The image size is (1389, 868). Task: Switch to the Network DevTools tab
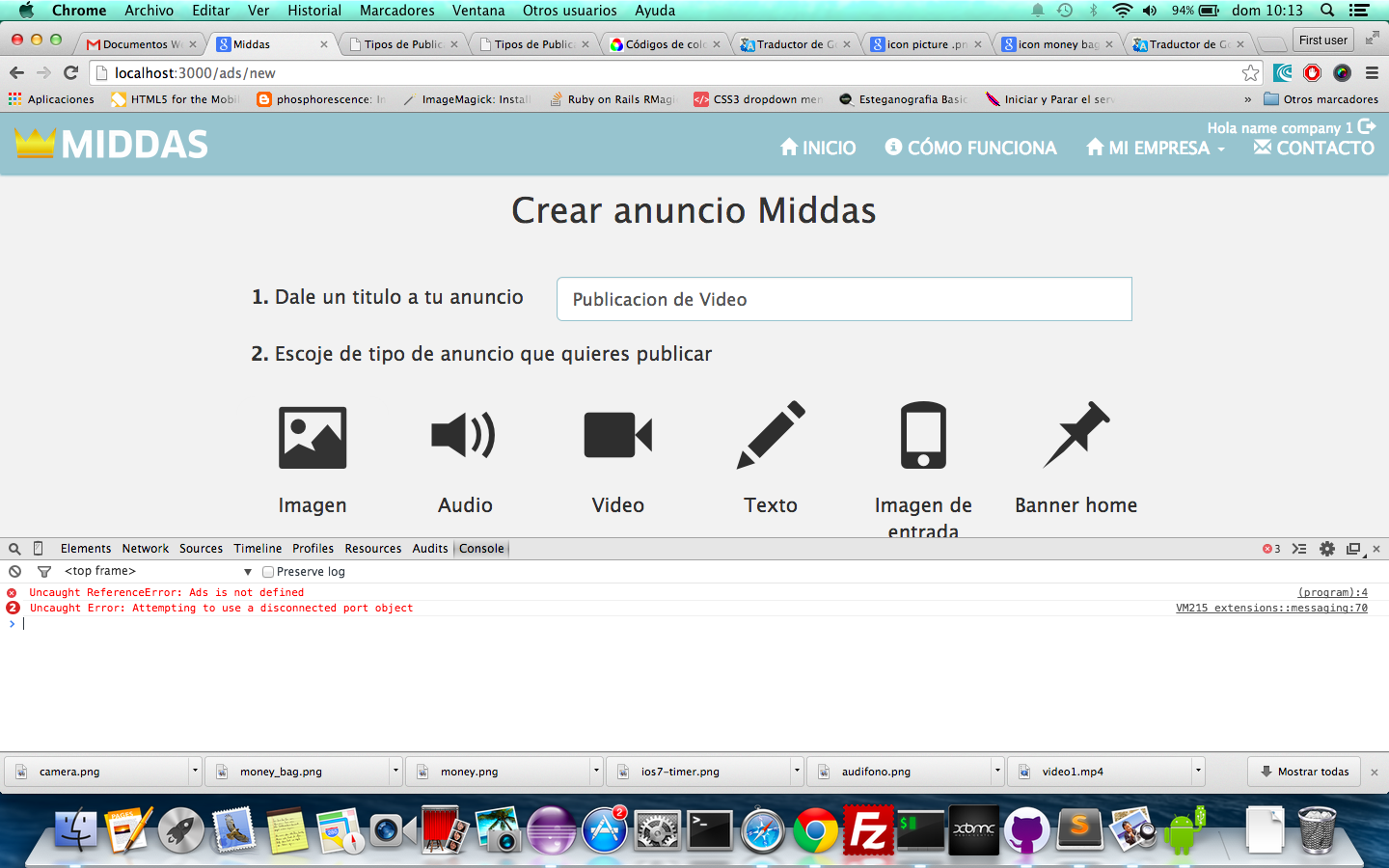tap(146, 549)
